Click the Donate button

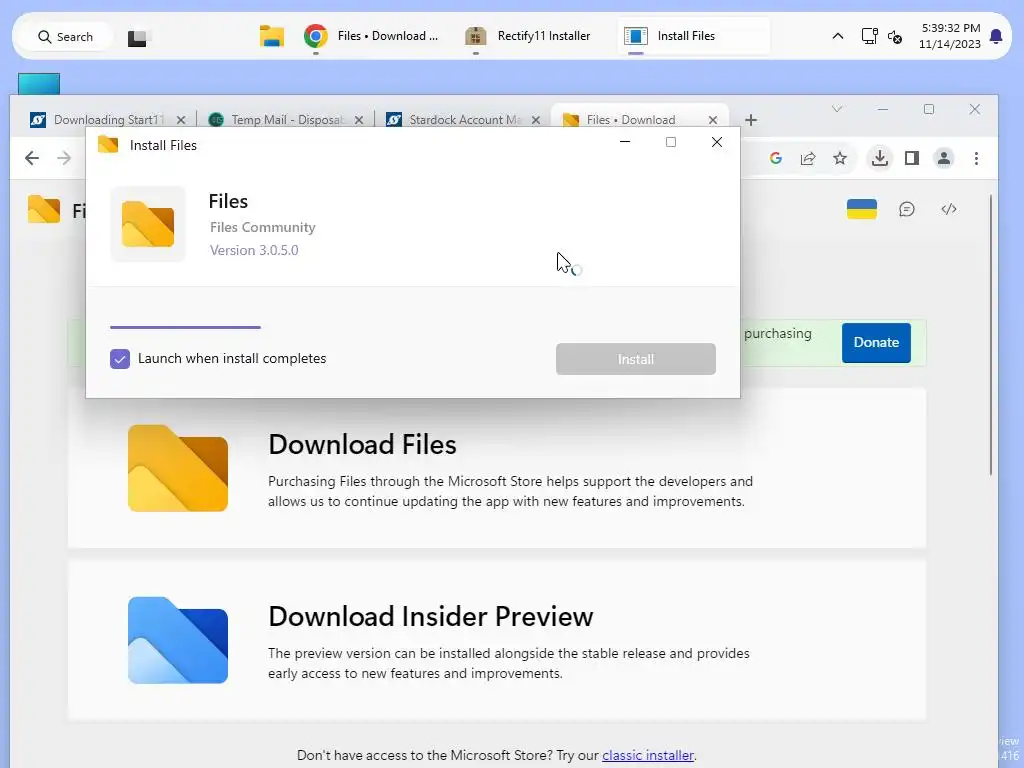pos(876,342)
